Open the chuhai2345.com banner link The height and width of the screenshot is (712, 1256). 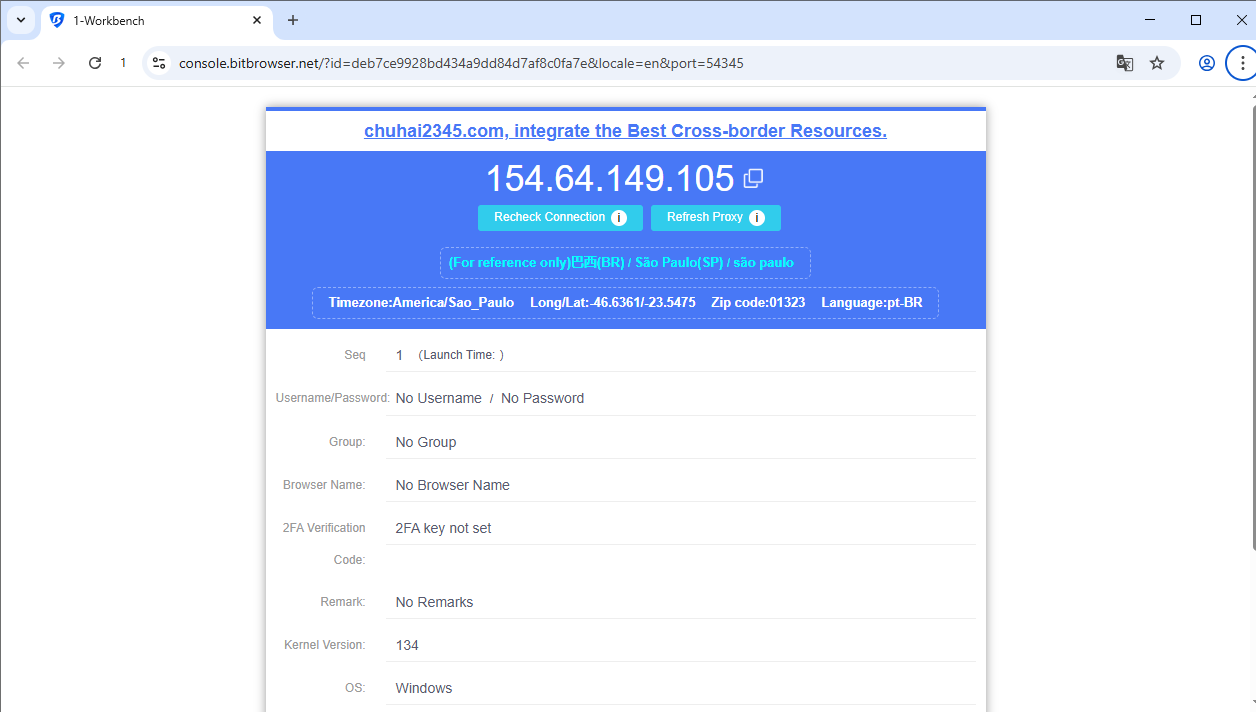(625, 131)
